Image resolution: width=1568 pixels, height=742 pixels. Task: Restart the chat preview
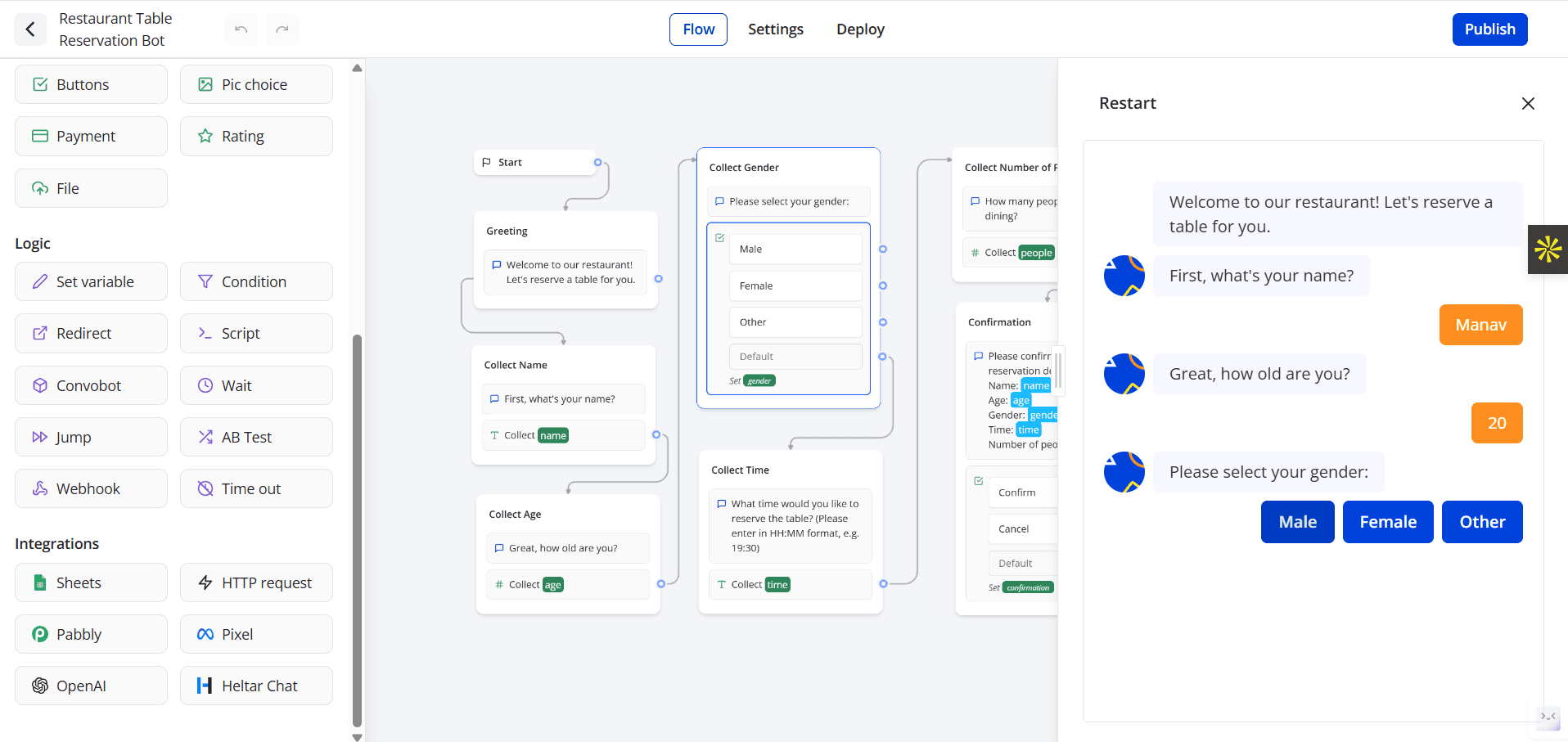[x=1127, y=103]
